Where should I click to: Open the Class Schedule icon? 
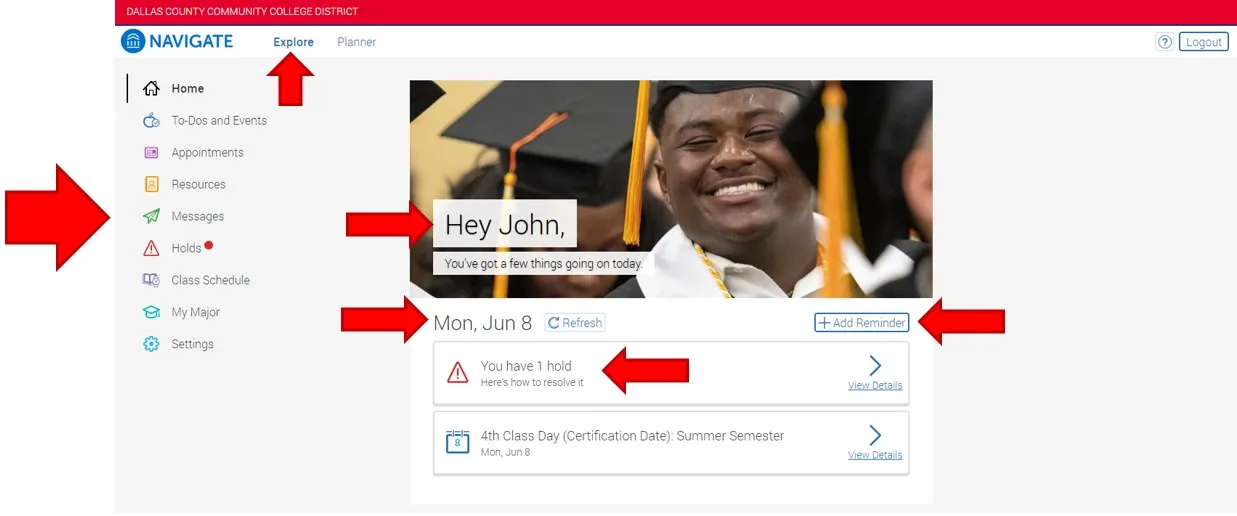pyautogui.click(x=152, y=281)
